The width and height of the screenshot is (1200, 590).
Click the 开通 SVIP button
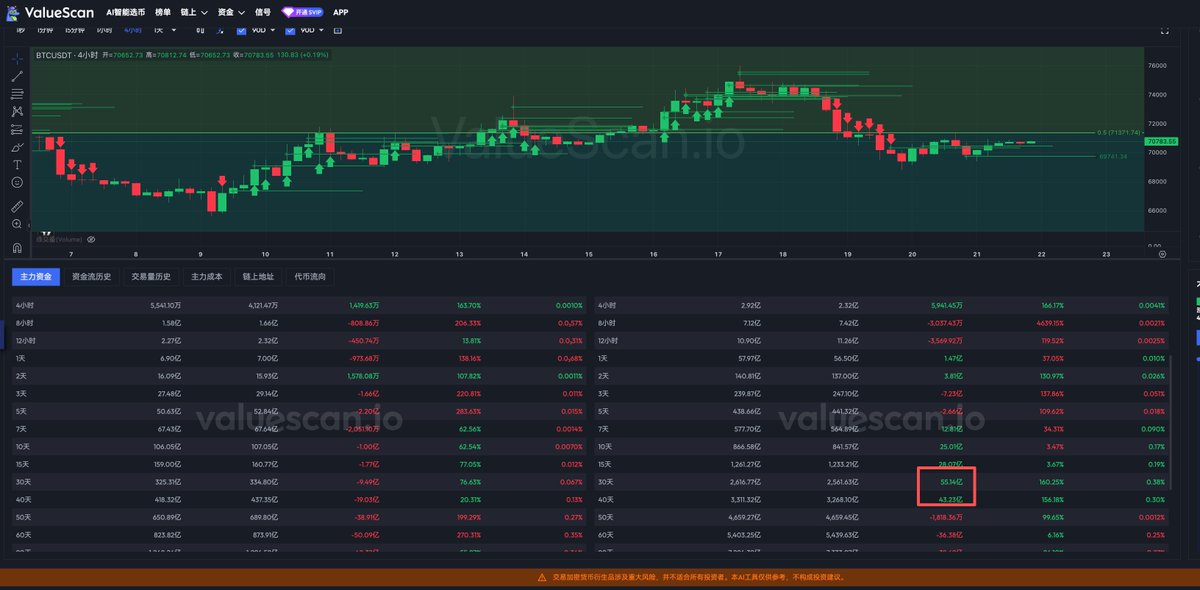pos(302,12)
